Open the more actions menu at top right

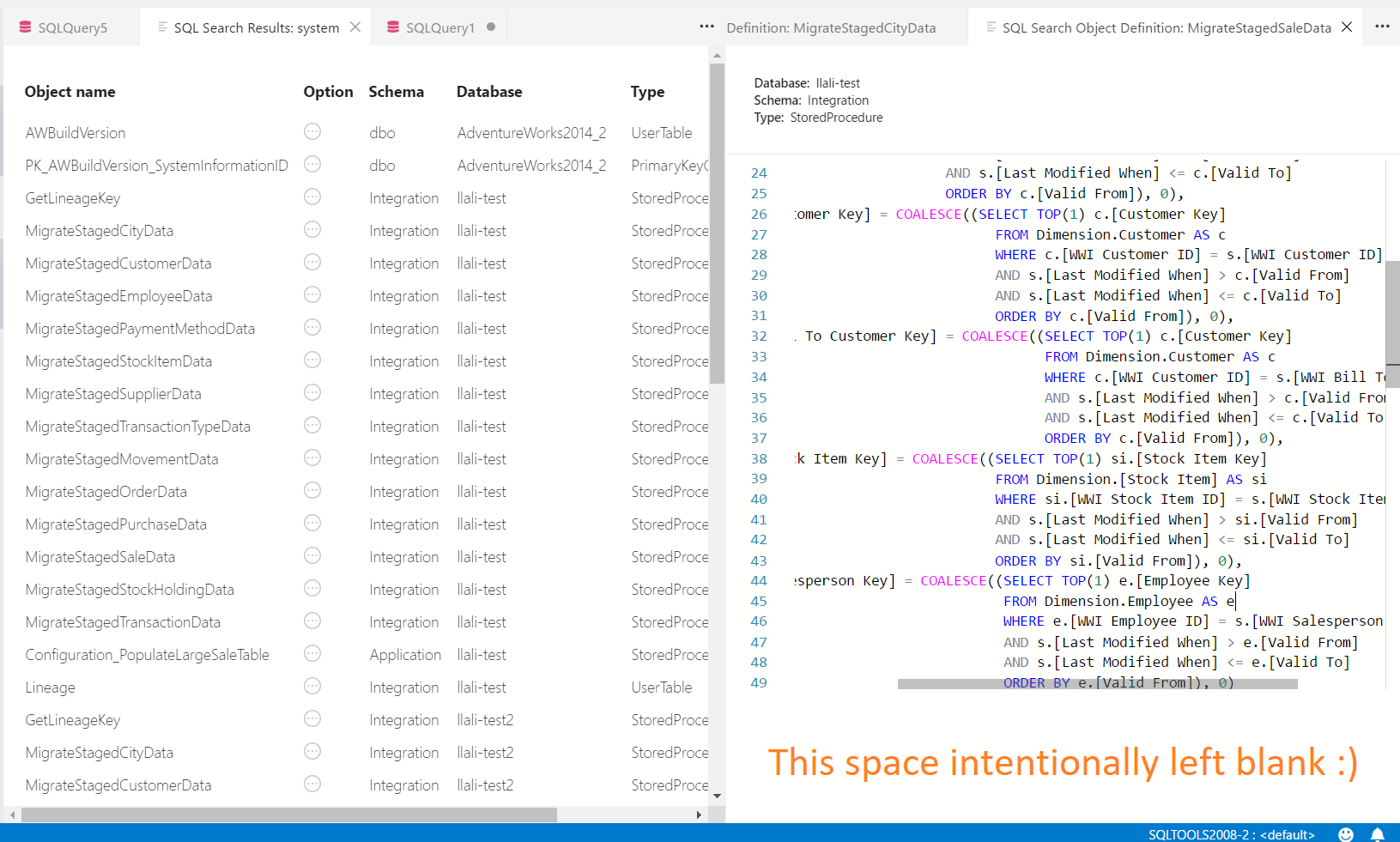(x=1382, y=27)
